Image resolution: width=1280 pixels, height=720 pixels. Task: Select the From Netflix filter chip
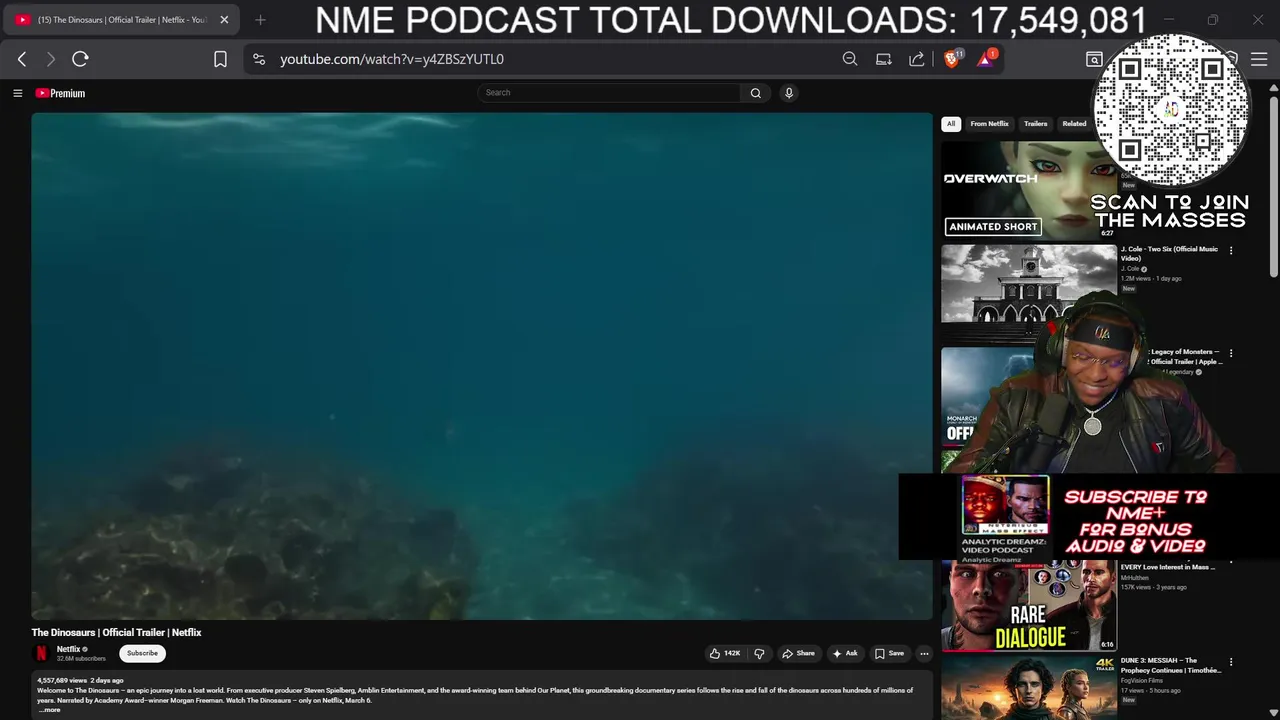pos(989,124)
